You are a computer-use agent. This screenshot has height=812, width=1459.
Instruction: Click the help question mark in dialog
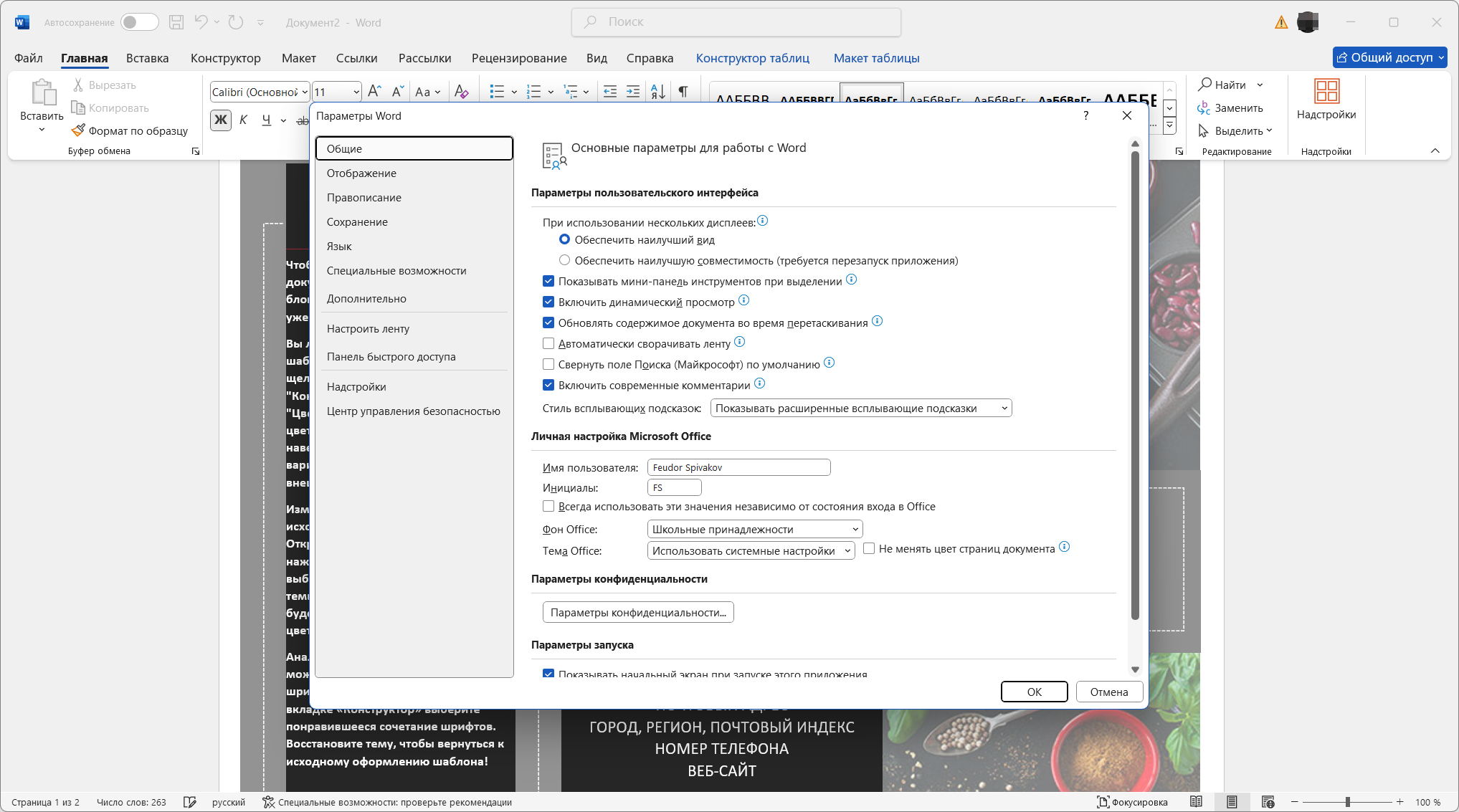coord(1086,115)
